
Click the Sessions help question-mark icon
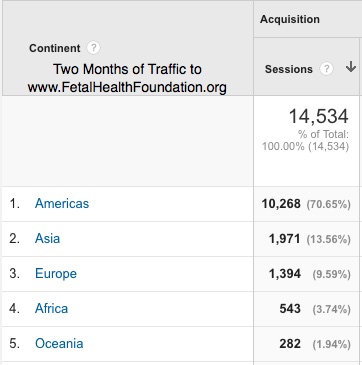(326, 69)
